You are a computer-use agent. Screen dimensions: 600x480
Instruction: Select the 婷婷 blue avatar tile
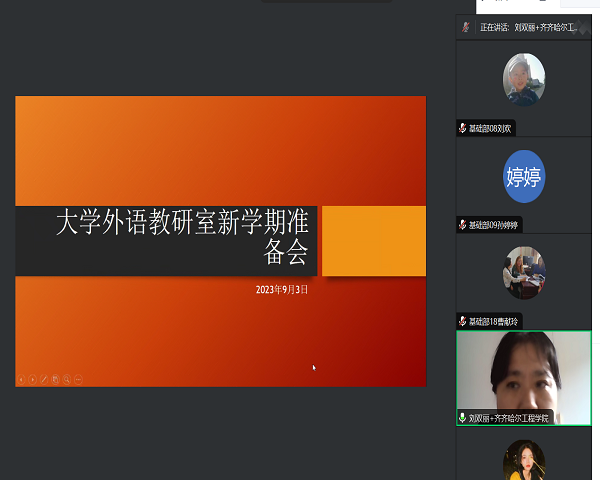524,177
